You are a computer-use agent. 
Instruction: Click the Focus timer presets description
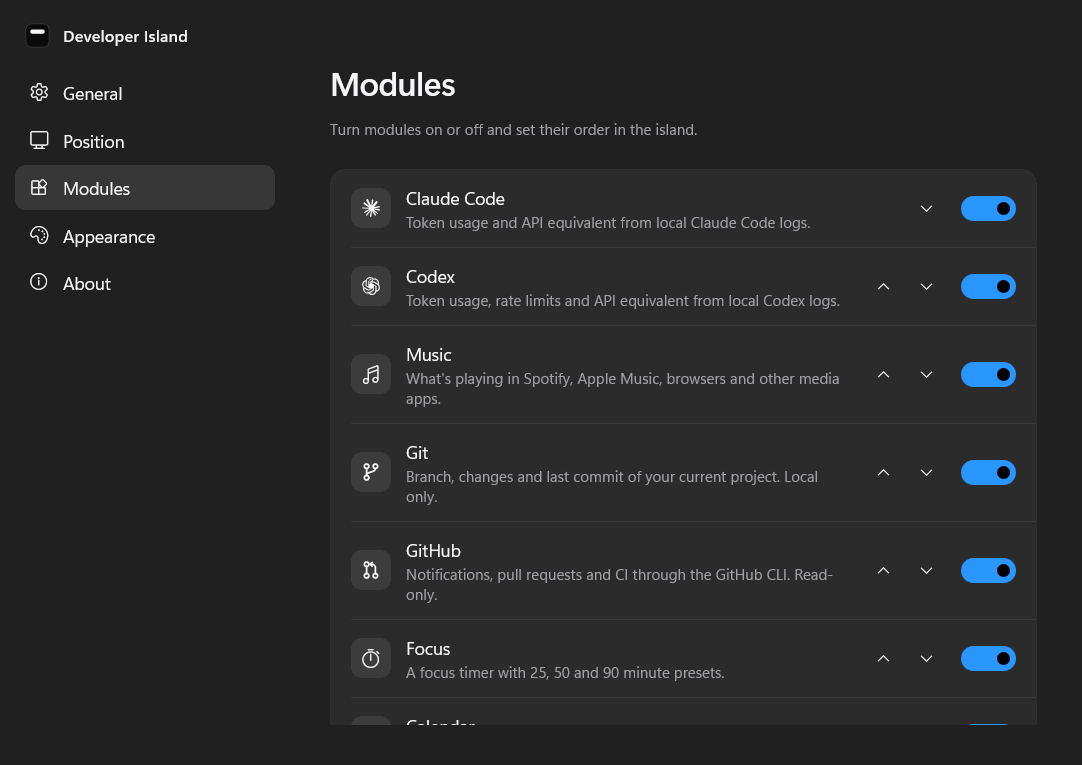click(565, 673)
